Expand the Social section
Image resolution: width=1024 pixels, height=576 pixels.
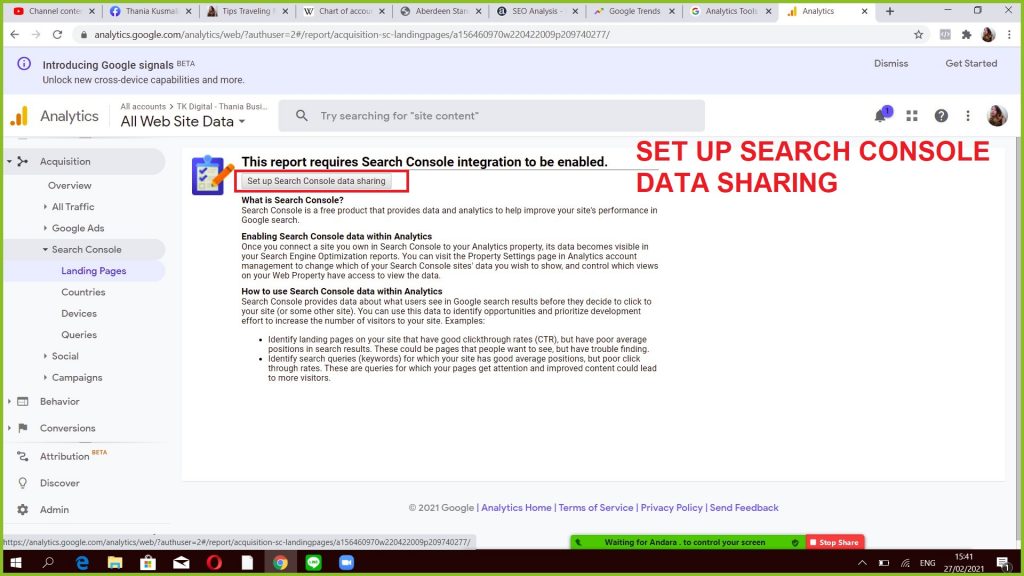pos(64,355)
